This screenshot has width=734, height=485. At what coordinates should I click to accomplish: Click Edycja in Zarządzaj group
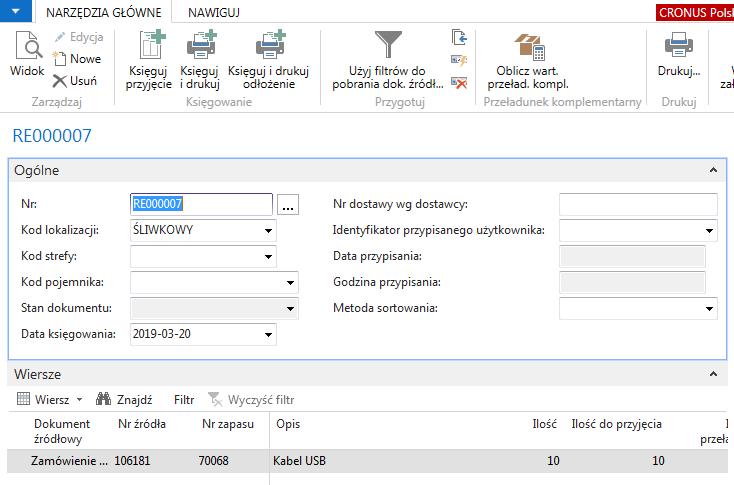tap(78, 37)
